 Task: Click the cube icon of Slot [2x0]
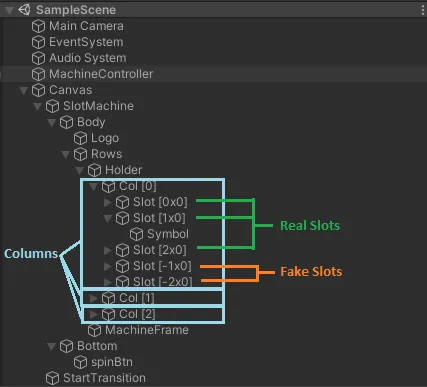point(122,250)
